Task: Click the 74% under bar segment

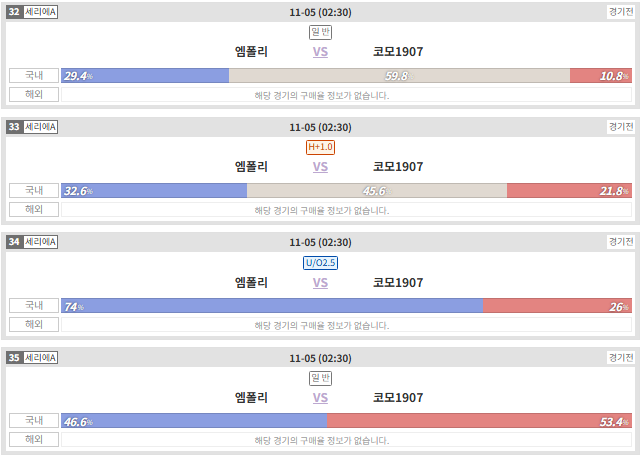Action: pyautogui.click(x=272, y=306)
